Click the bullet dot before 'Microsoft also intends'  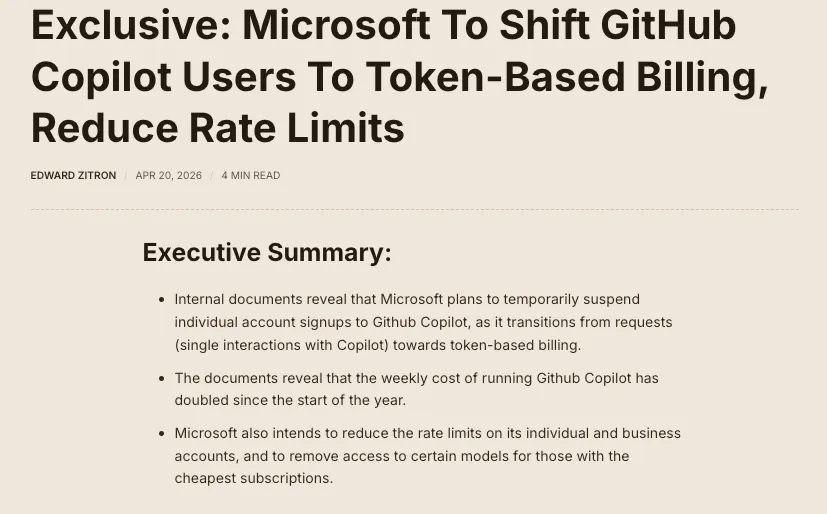[x=162, y=434]
